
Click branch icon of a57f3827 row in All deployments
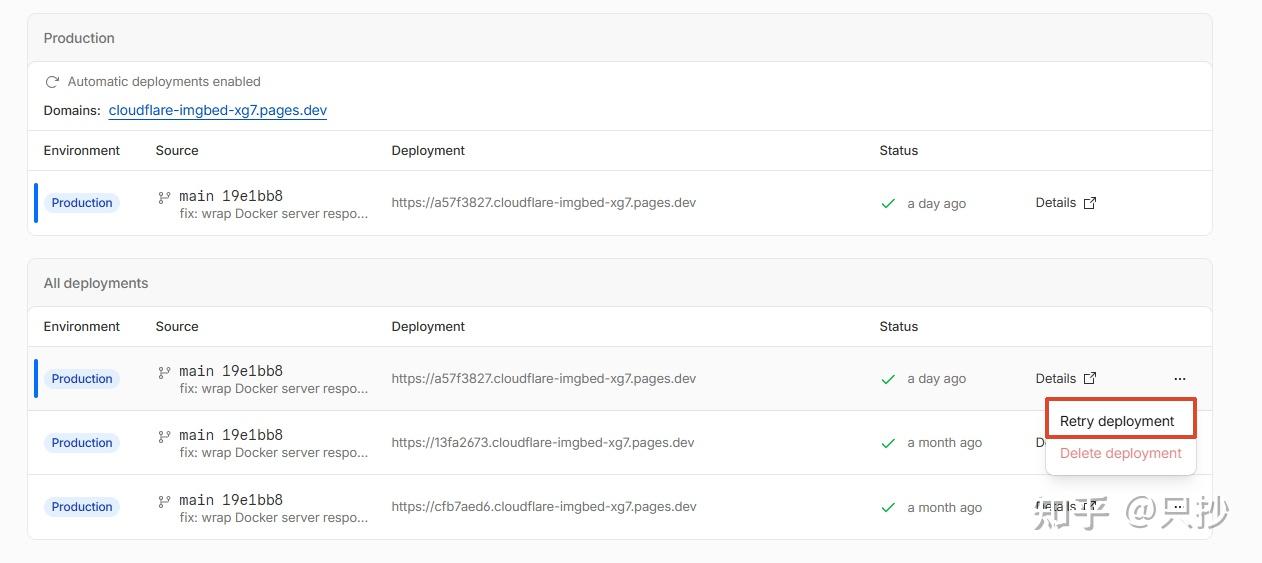[165, 373]
